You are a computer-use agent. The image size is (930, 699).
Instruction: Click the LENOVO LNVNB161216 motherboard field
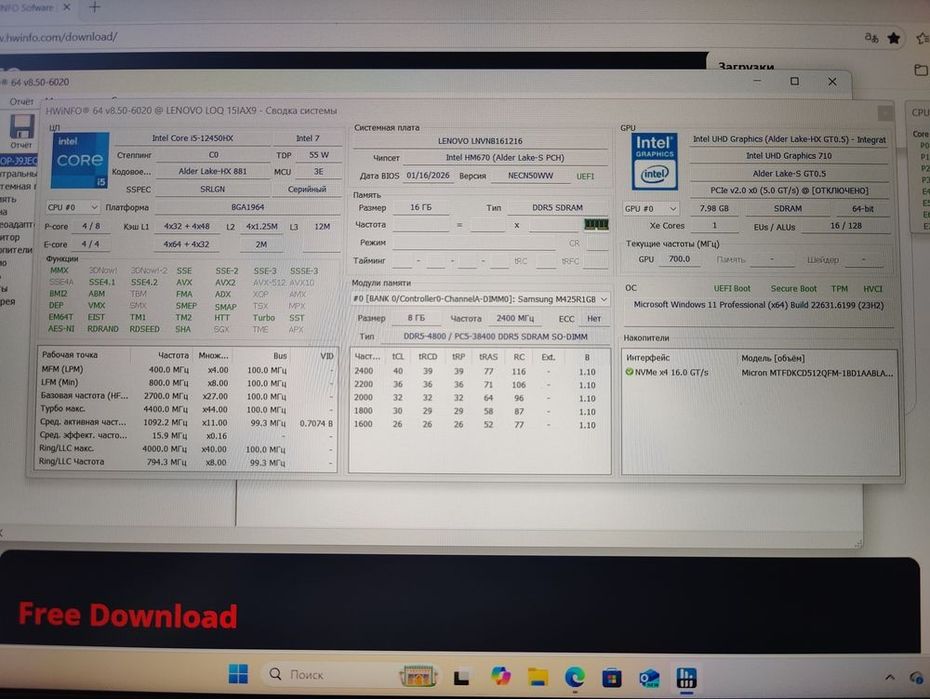tap(480, 141)
